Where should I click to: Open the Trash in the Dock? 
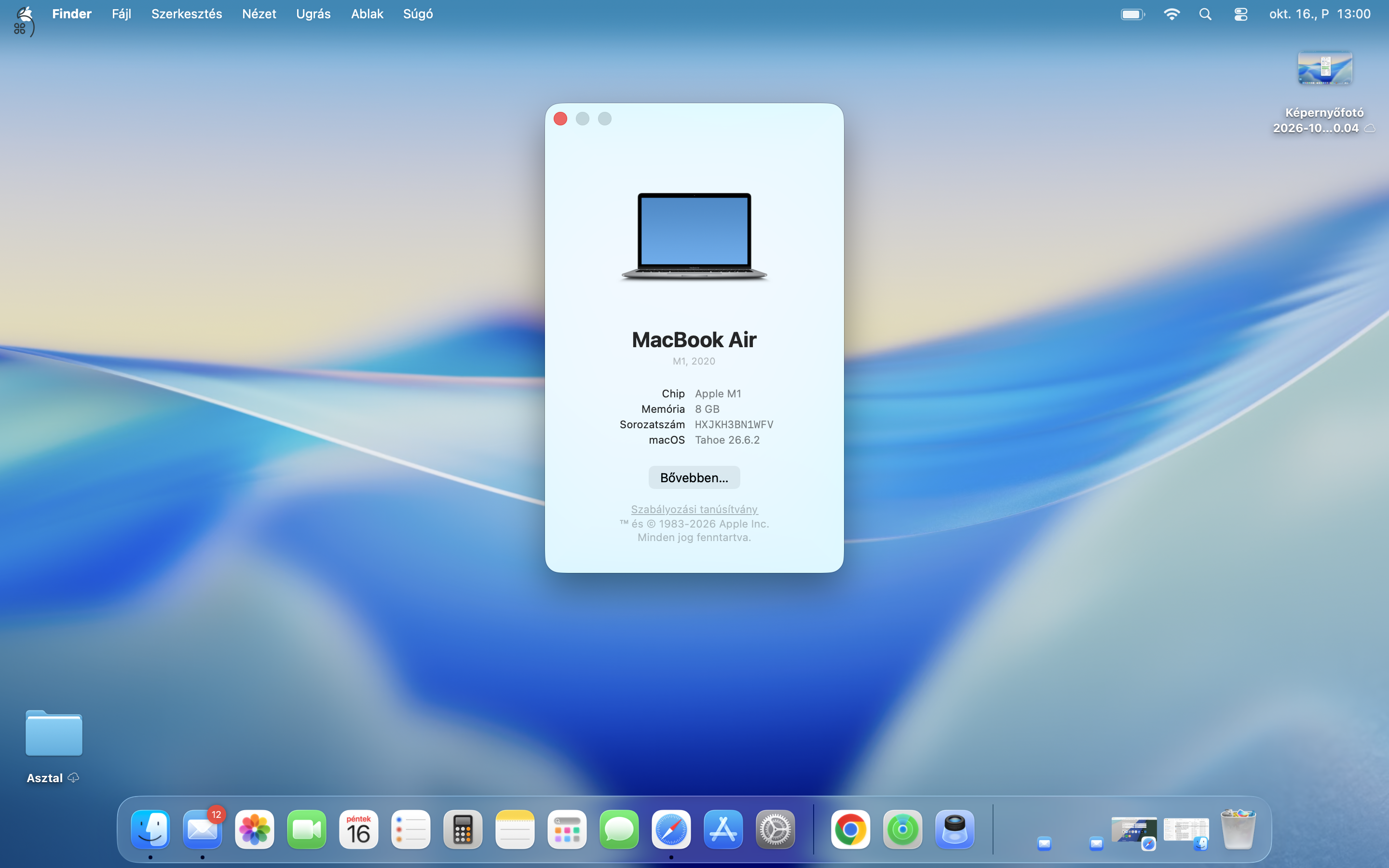pos(1238,829)
